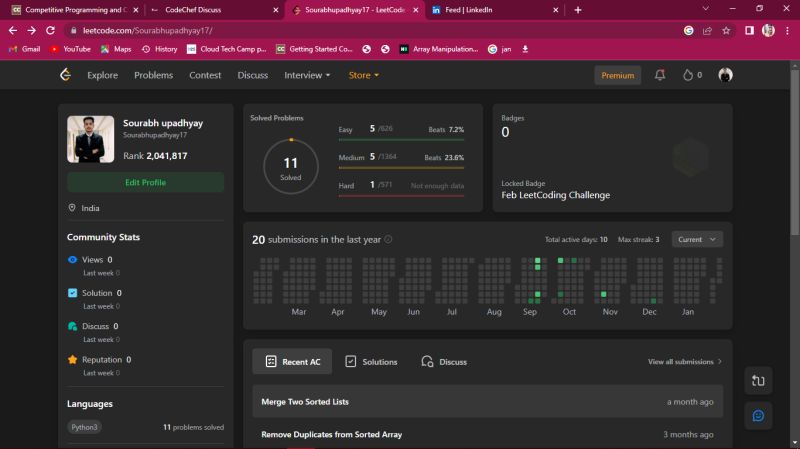
Task: Click the Google translate icon in address bar
Action: coord(688,31)
